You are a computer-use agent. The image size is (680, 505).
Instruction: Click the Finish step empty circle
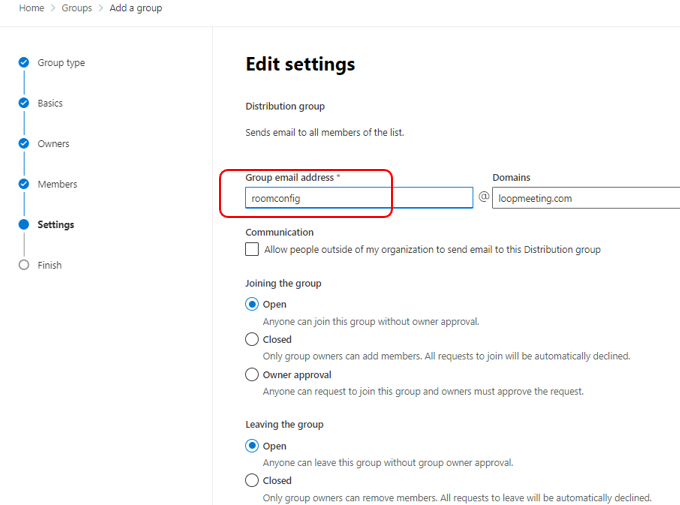[x=24, y=265]
